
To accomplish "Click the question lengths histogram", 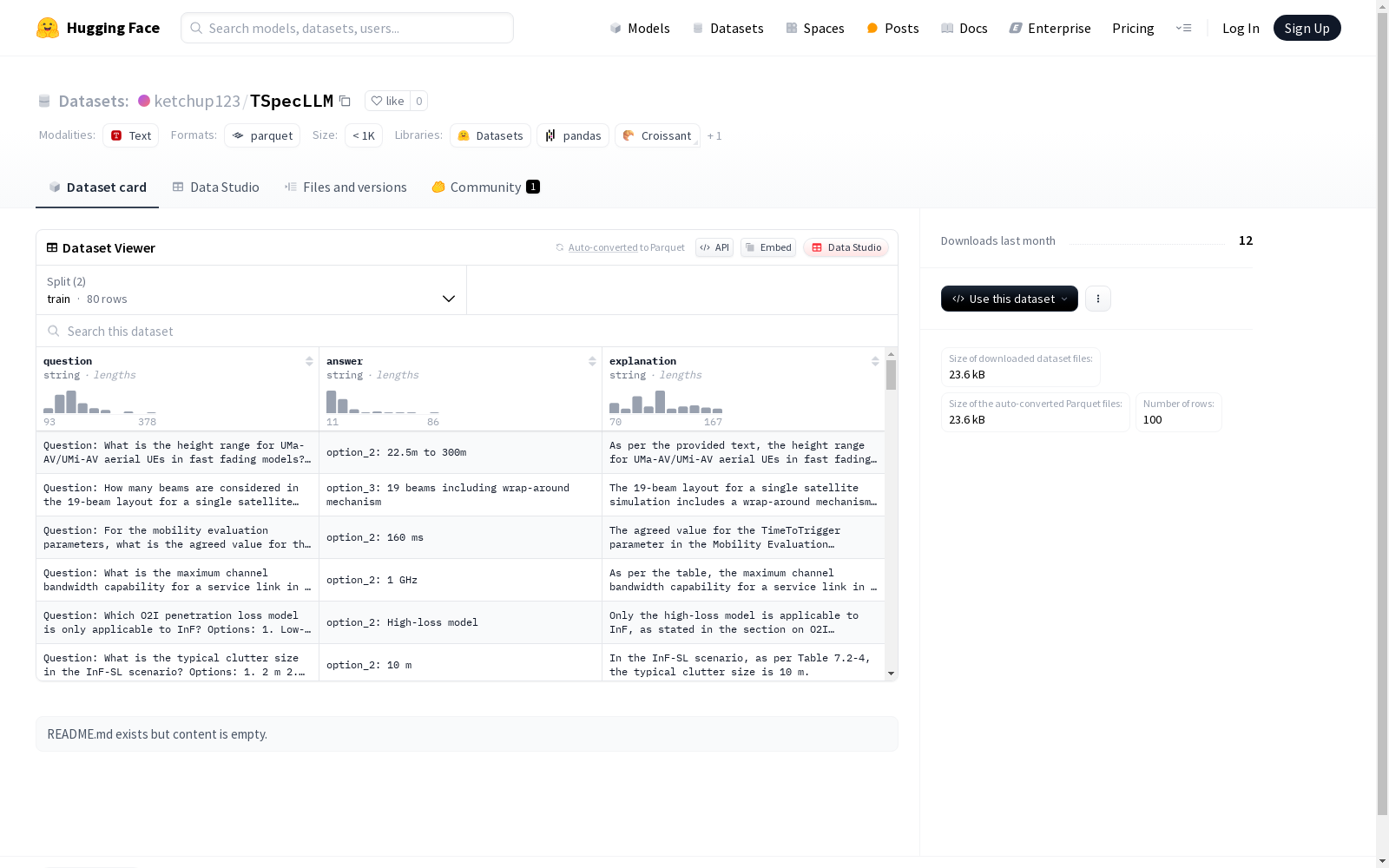I will click(100, 402).
